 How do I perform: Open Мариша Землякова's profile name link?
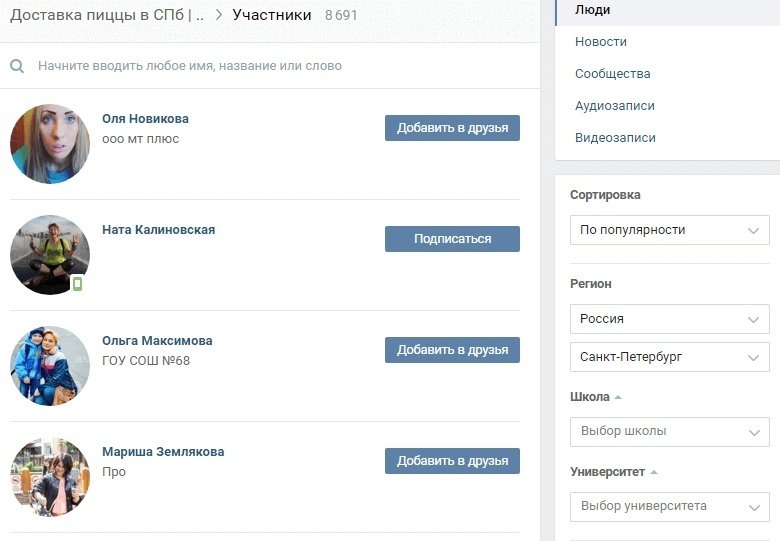coord(163,452)
